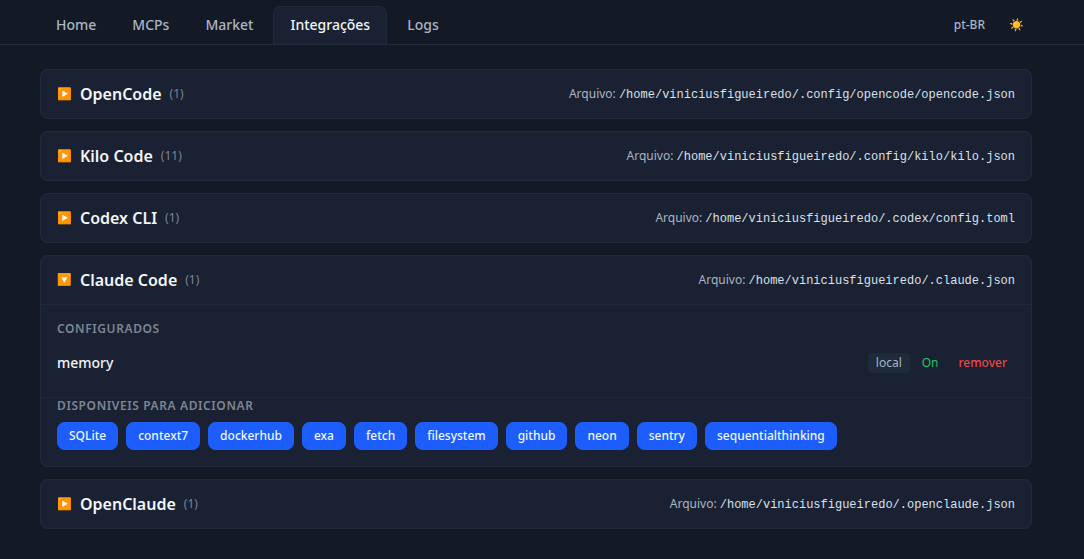Go to the Market tab

230,26
